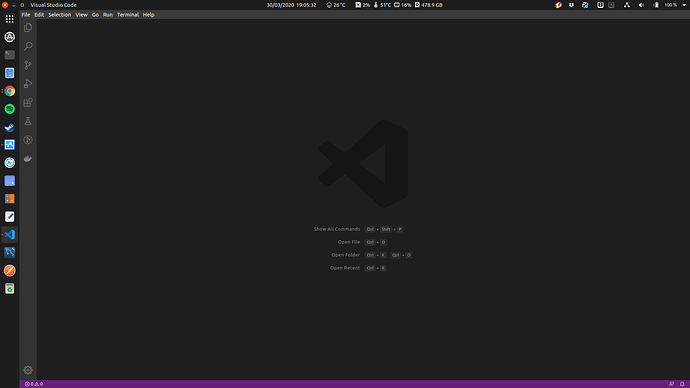Open the Search view in the activity bar

(x=28, y=46)
